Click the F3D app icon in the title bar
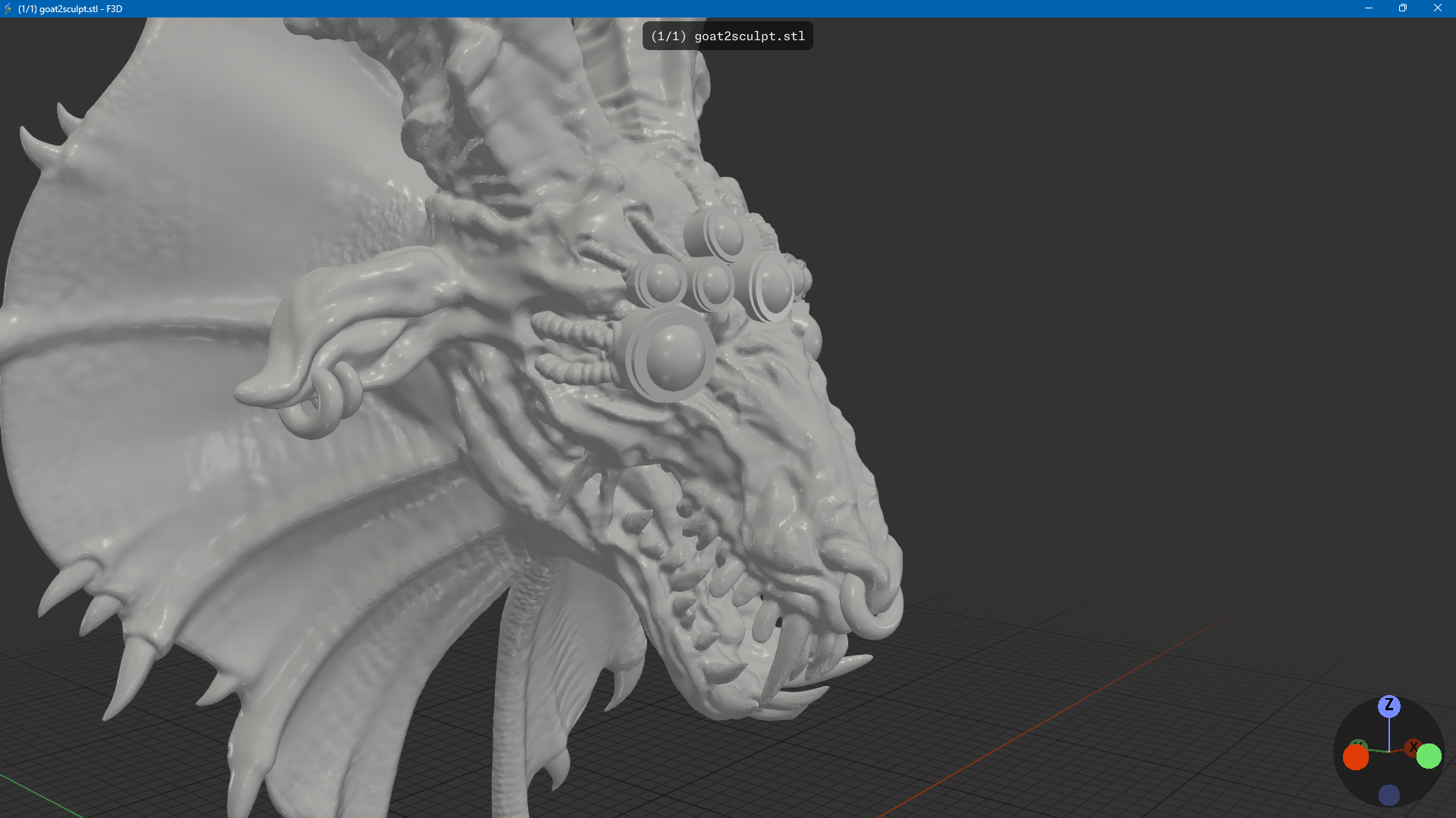1456x818 pixels. [8, 8]
